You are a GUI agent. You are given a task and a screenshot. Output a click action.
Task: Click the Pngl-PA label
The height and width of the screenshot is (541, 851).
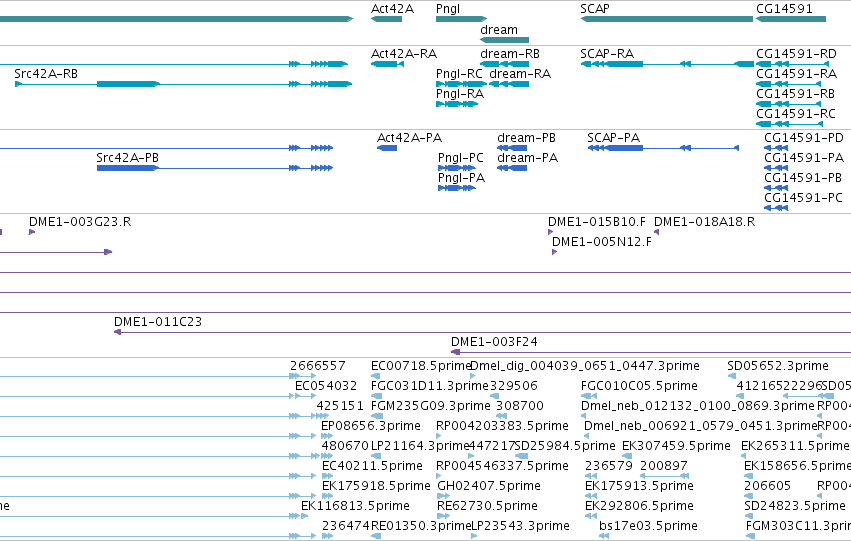pos(461,178)
